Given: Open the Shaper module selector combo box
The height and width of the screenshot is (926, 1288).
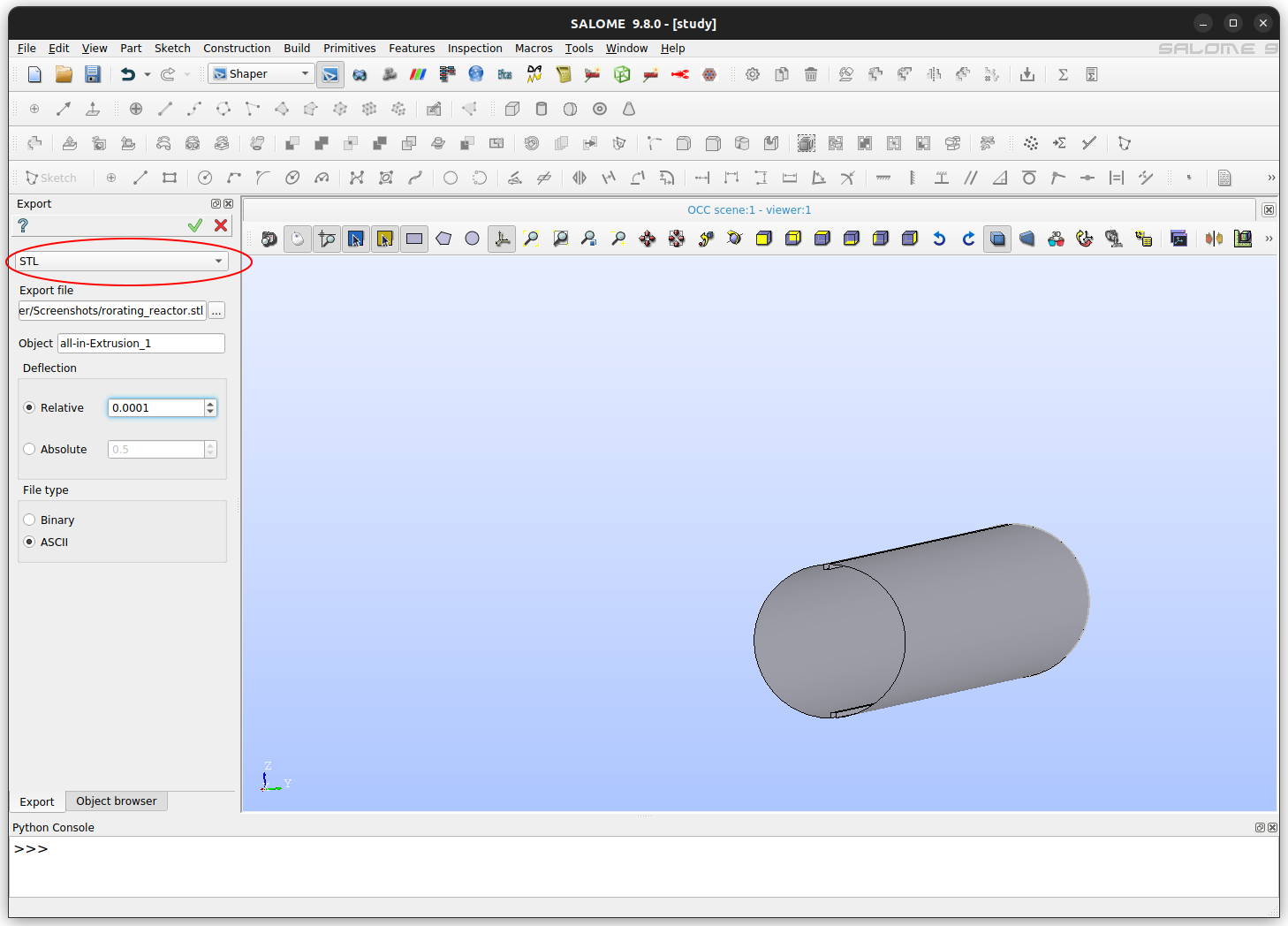Looking at the screenshot, I should coord(261,73).
